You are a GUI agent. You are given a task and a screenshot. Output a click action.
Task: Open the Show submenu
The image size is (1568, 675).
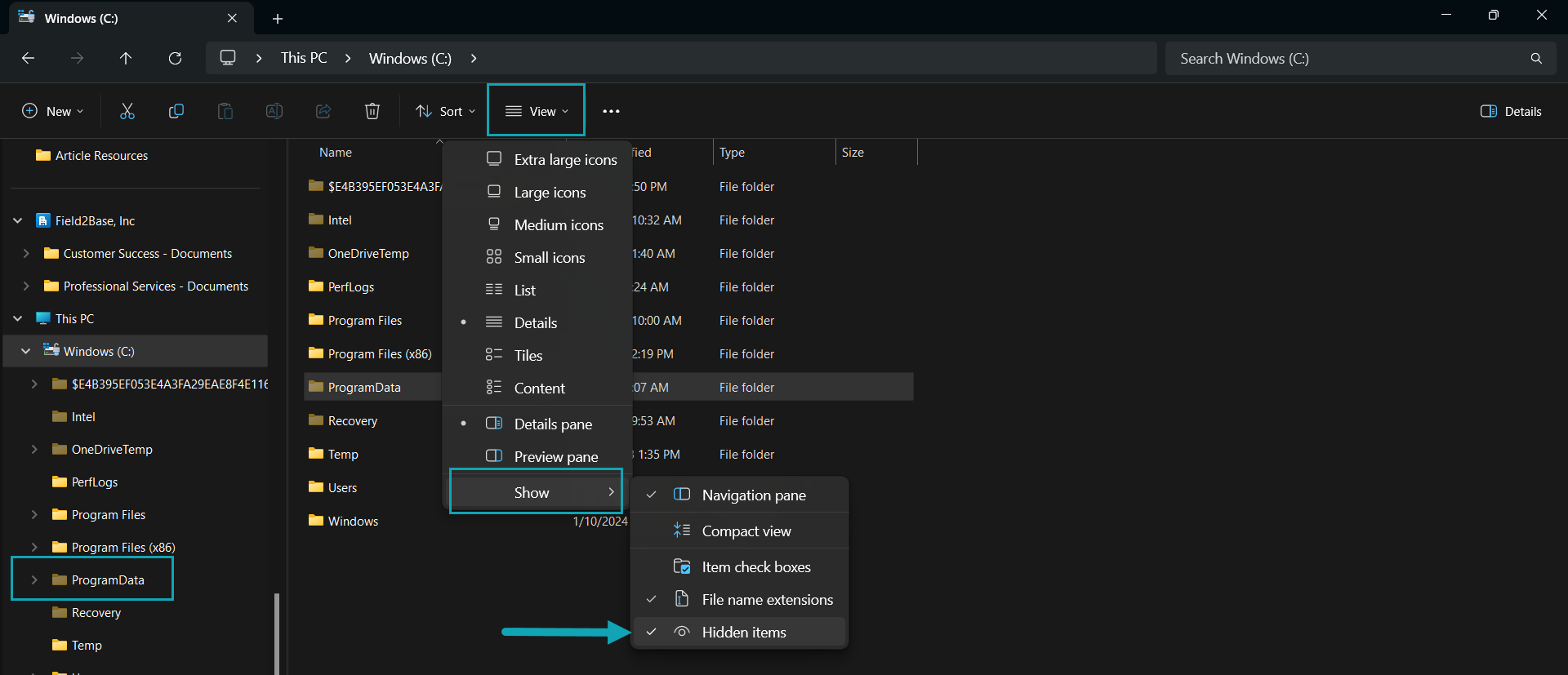536,492
